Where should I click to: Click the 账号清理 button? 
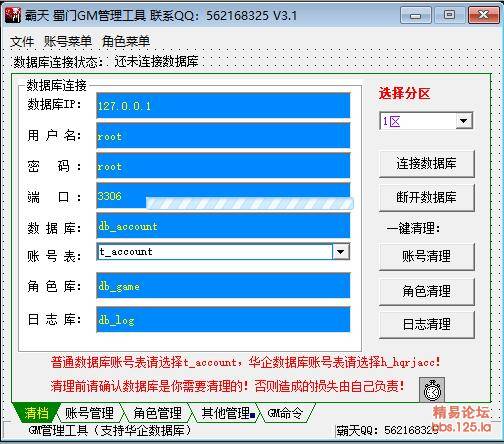tap(426, 257)
